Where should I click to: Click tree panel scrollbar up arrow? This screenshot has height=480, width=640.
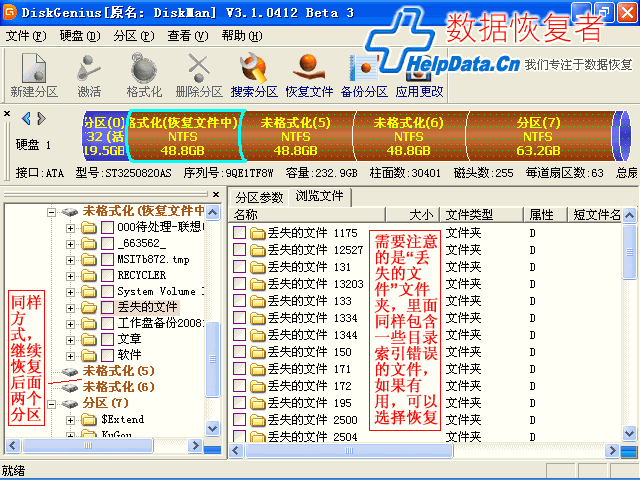click(213, 212)
